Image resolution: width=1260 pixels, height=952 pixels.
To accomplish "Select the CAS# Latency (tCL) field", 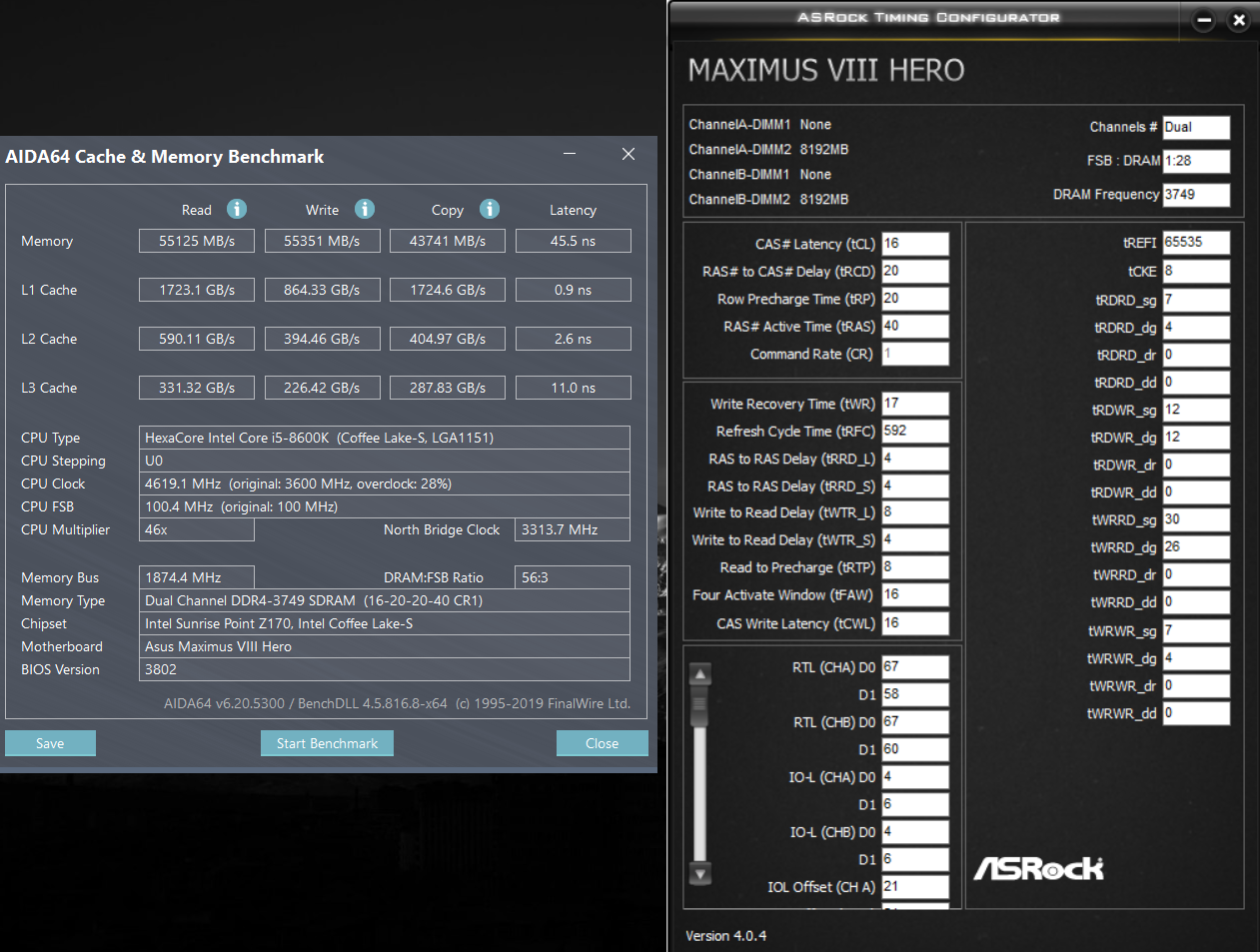I will point(915,244).
